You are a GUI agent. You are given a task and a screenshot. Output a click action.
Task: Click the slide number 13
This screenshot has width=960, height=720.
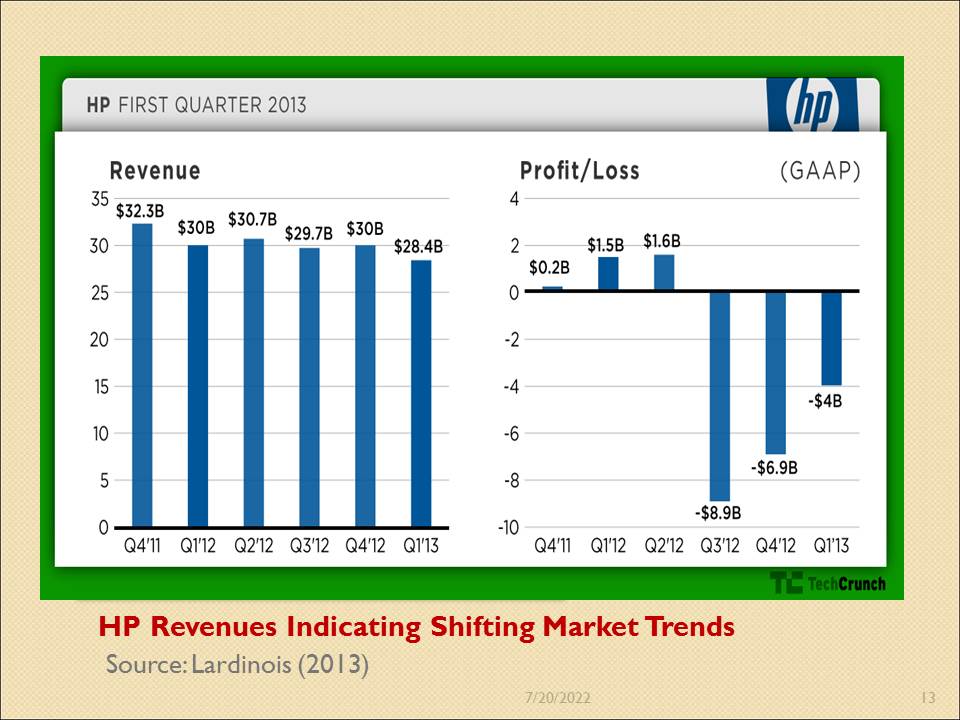point(925,696)
